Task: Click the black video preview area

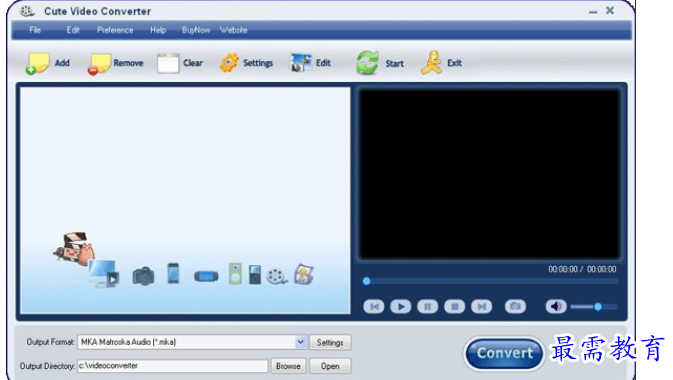Action: (490, 173)
